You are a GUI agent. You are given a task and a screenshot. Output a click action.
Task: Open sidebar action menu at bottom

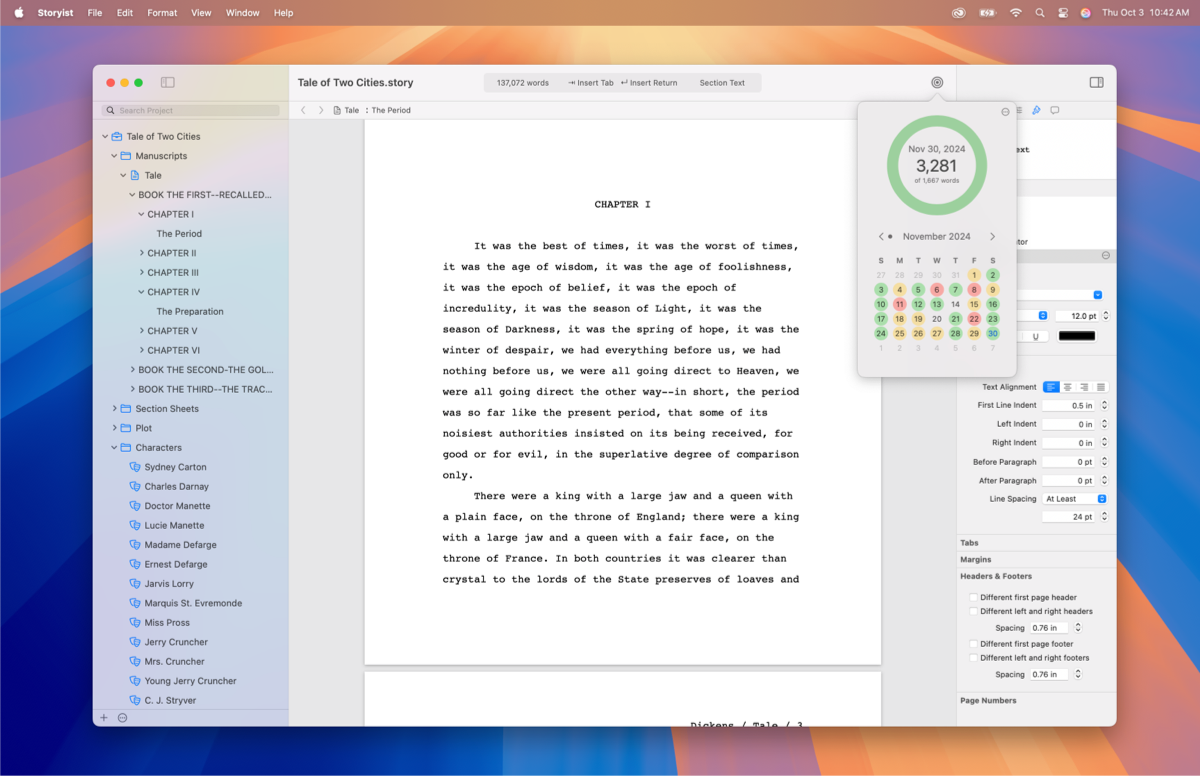point(122,717)
